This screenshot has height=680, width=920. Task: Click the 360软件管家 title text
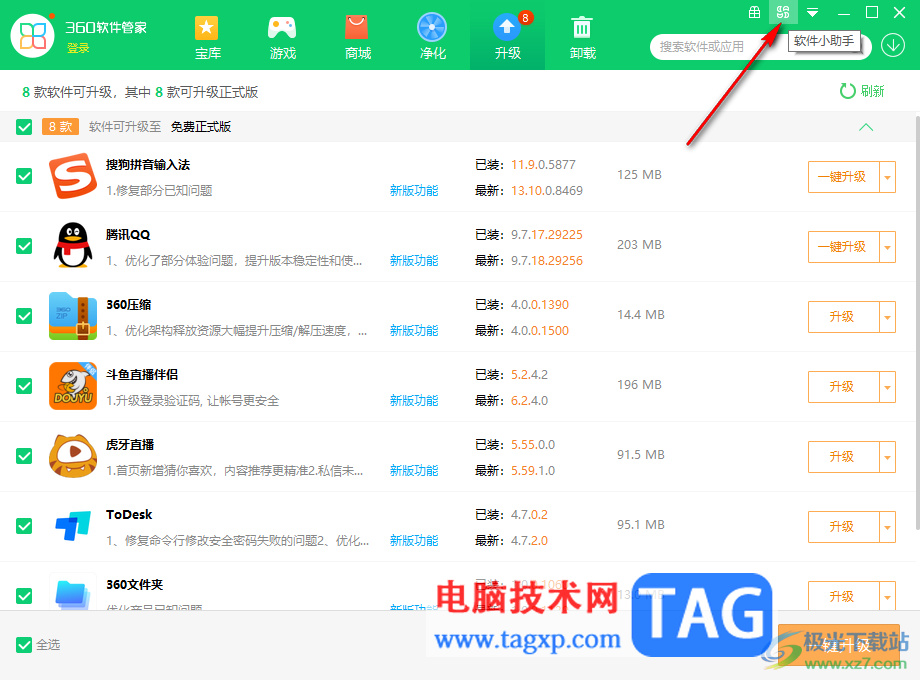pyautogui.click(x=106, y=28)
